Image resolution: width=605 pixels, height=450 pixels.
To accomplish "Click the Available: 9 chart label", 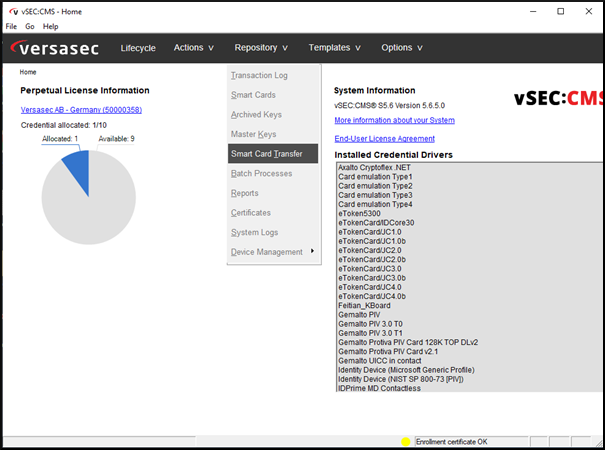I will [116, 139].
